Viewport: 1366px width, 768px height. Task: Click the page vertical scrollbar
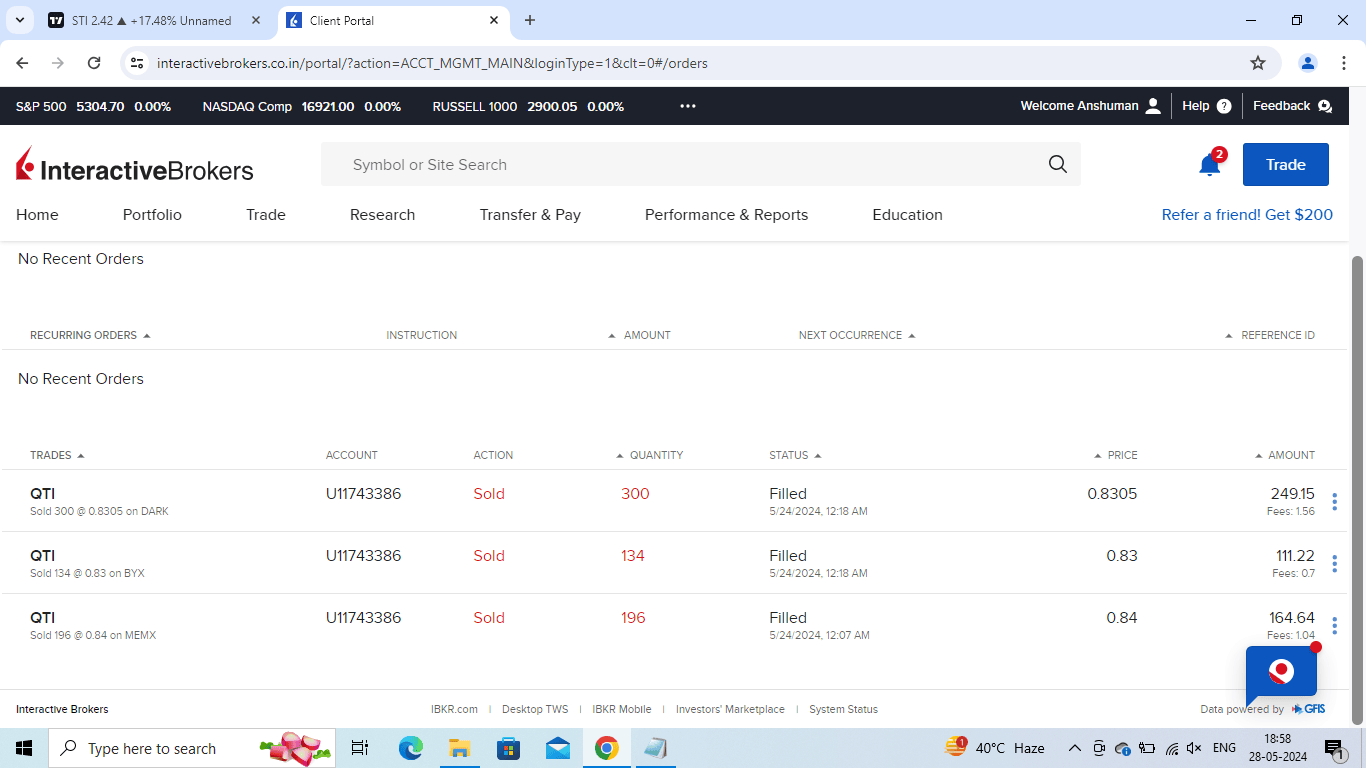tap(1357, 490)
